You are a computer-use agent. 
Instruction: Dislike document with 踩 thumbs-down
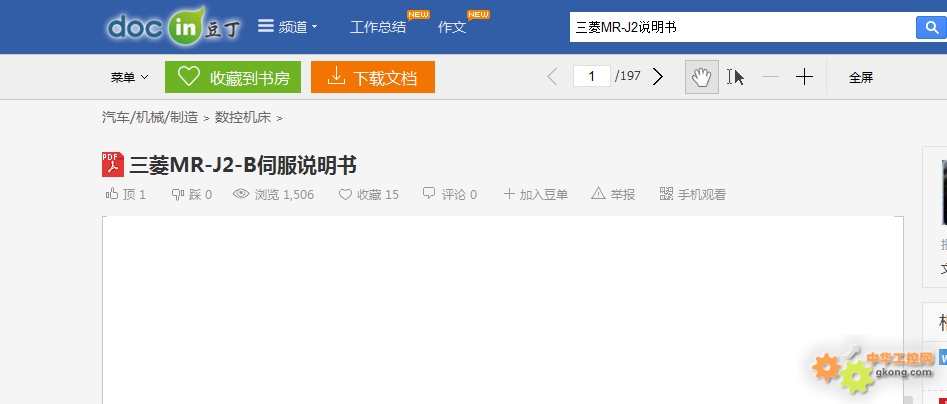pos(191,194)
